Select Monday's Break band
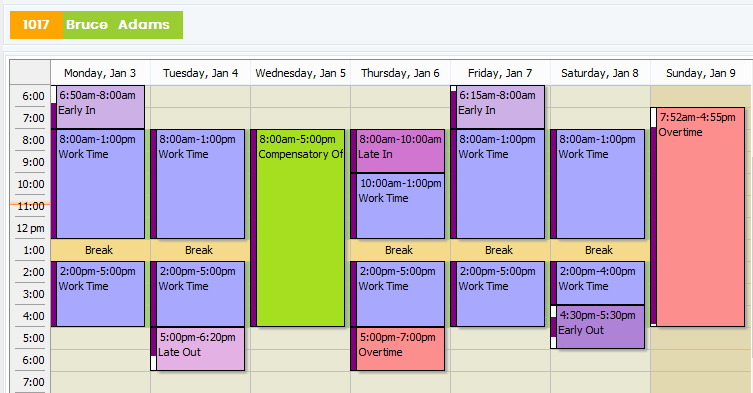This screenshot has width=753, height=393. (100, 250)
